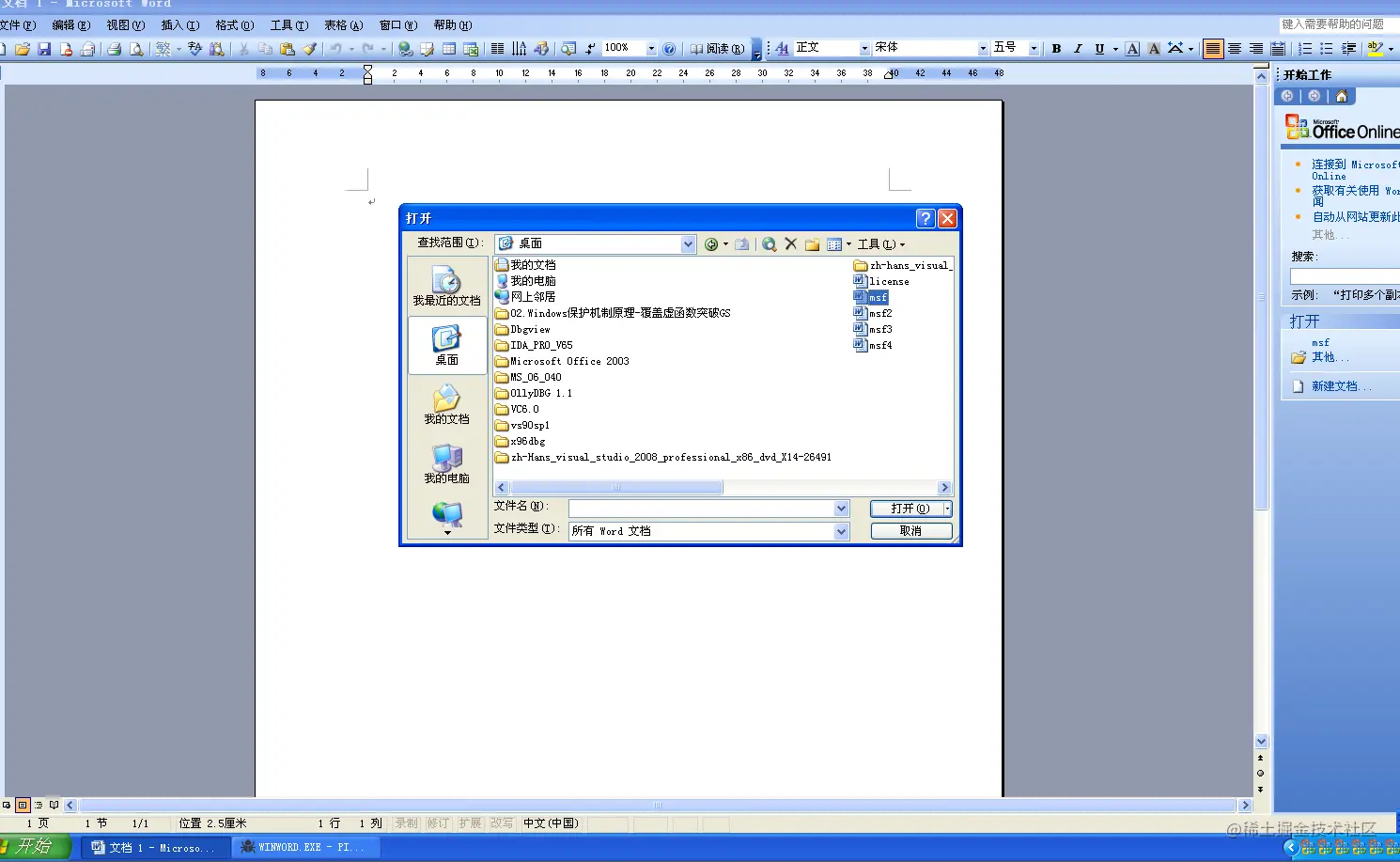Viewport: 1400px width, 862px height.
Task: Select the IDA_PRO_V65 folder
Action: (x=534, y=345)
